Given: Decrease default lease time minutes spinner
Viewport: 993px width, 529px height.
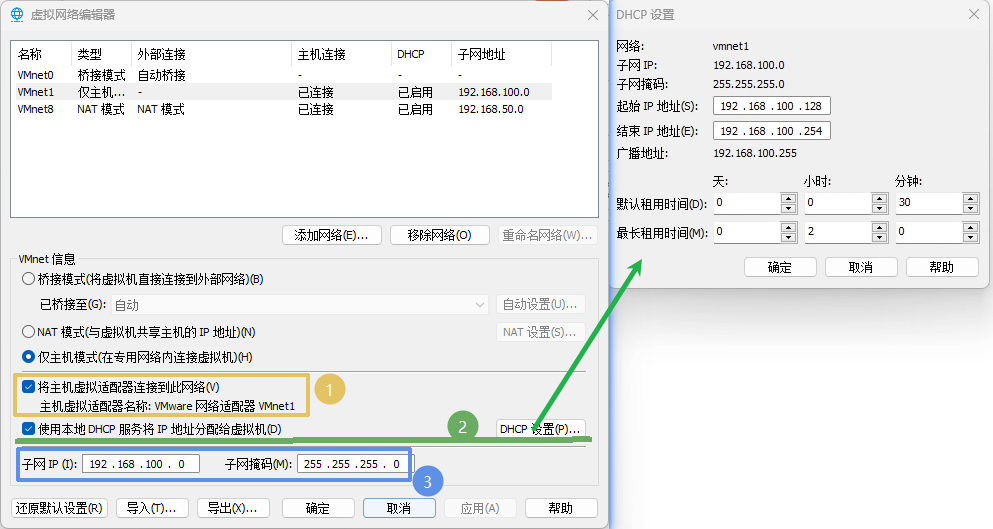Looking at the screenshot, I should (969, 208).
